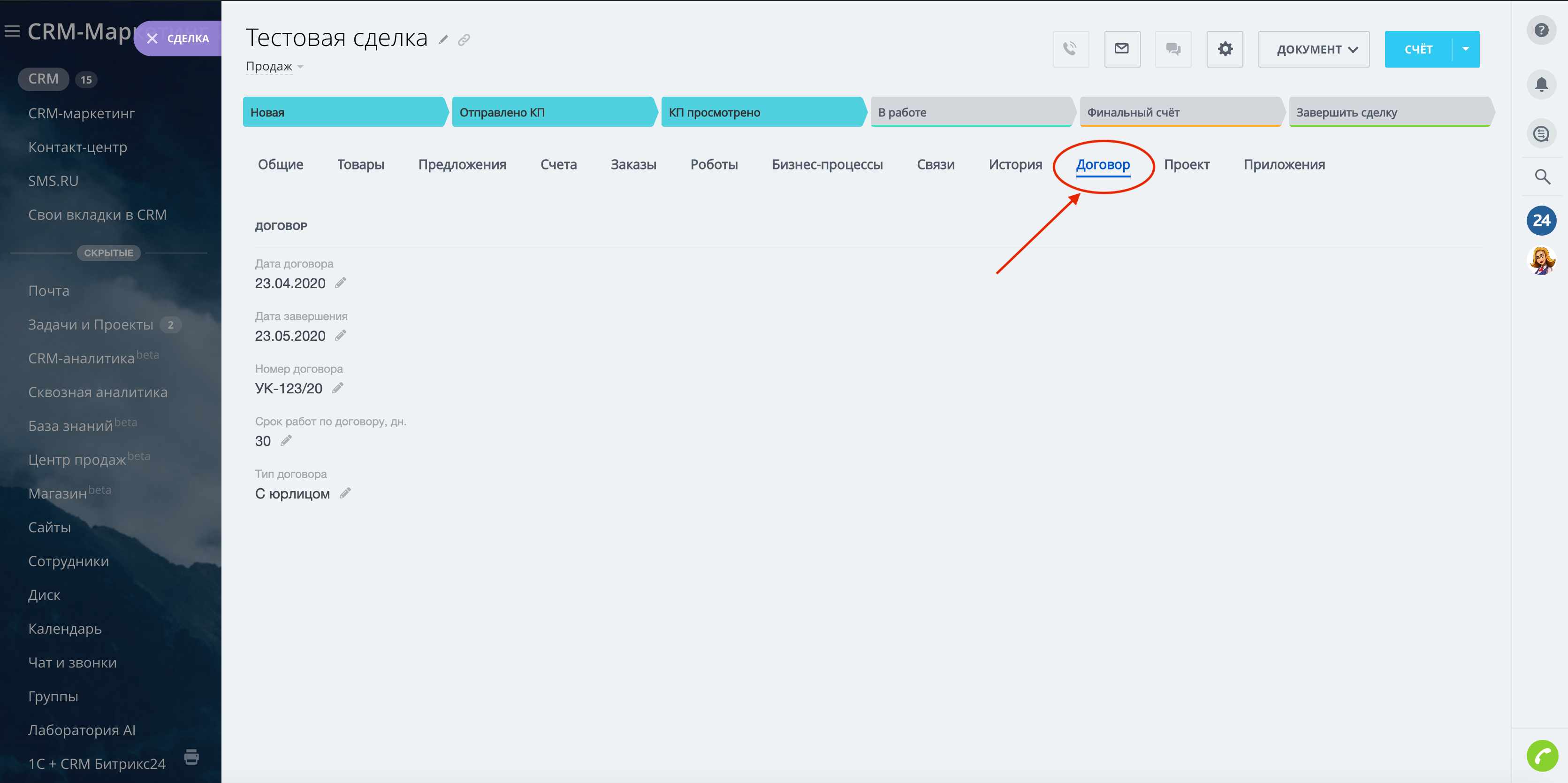This screenshot has height=783, width=1568.
Task: Toggle the СКРЫТЫЕ hidden menu section
Action: (x=108, y=253)
